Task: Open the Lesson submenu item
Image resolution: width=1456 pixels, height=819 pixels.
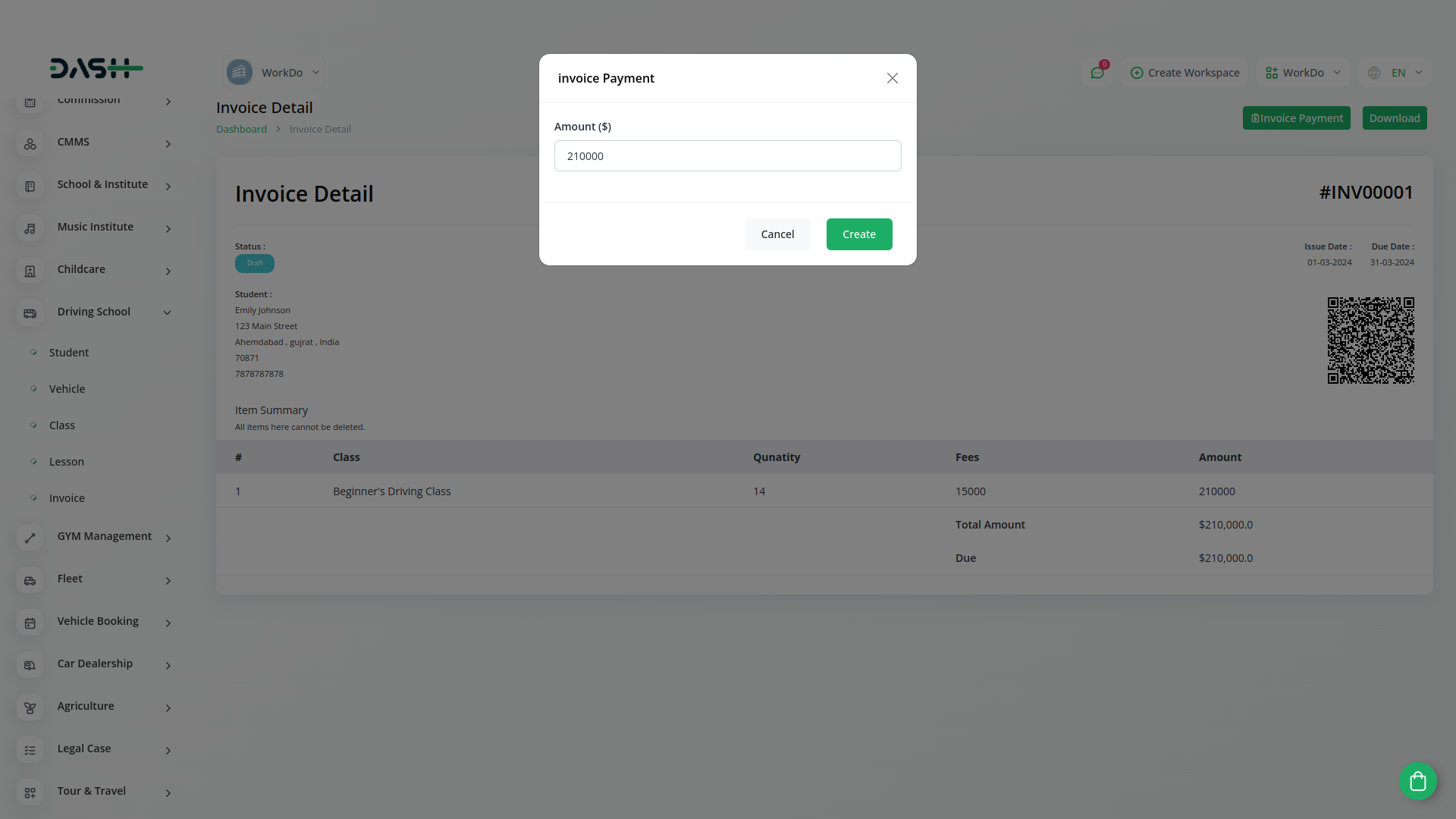Action: [67, 462]
